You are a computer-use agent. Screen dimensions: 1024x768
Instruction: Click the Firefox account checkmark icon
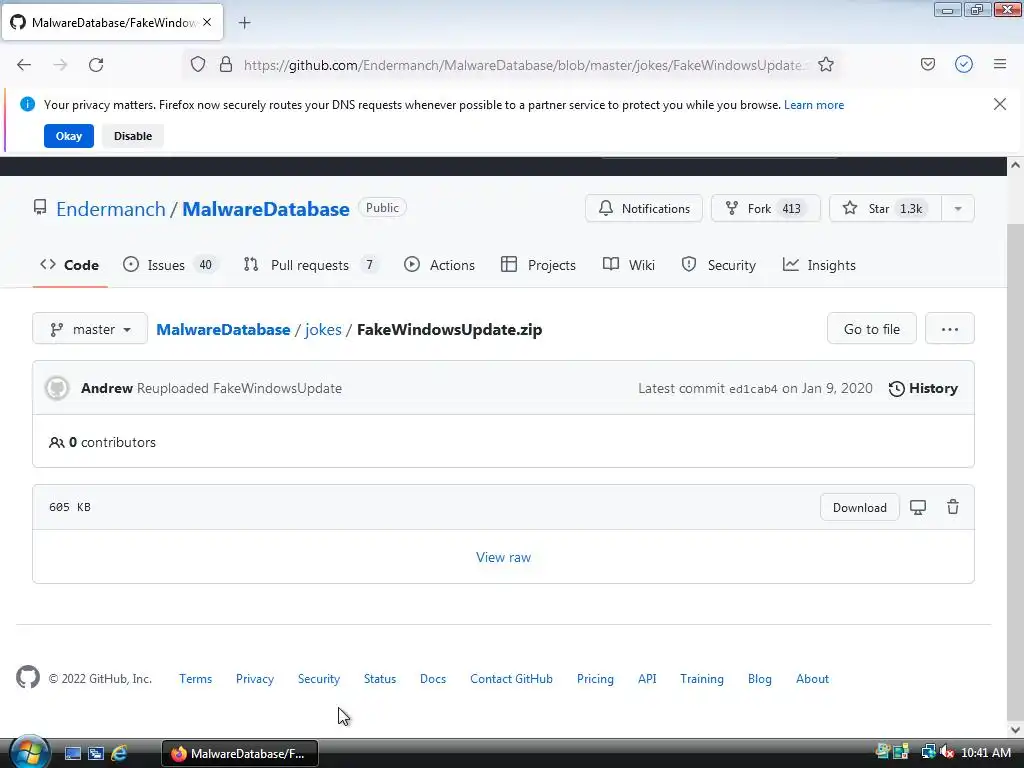click(x=964, y=64)
